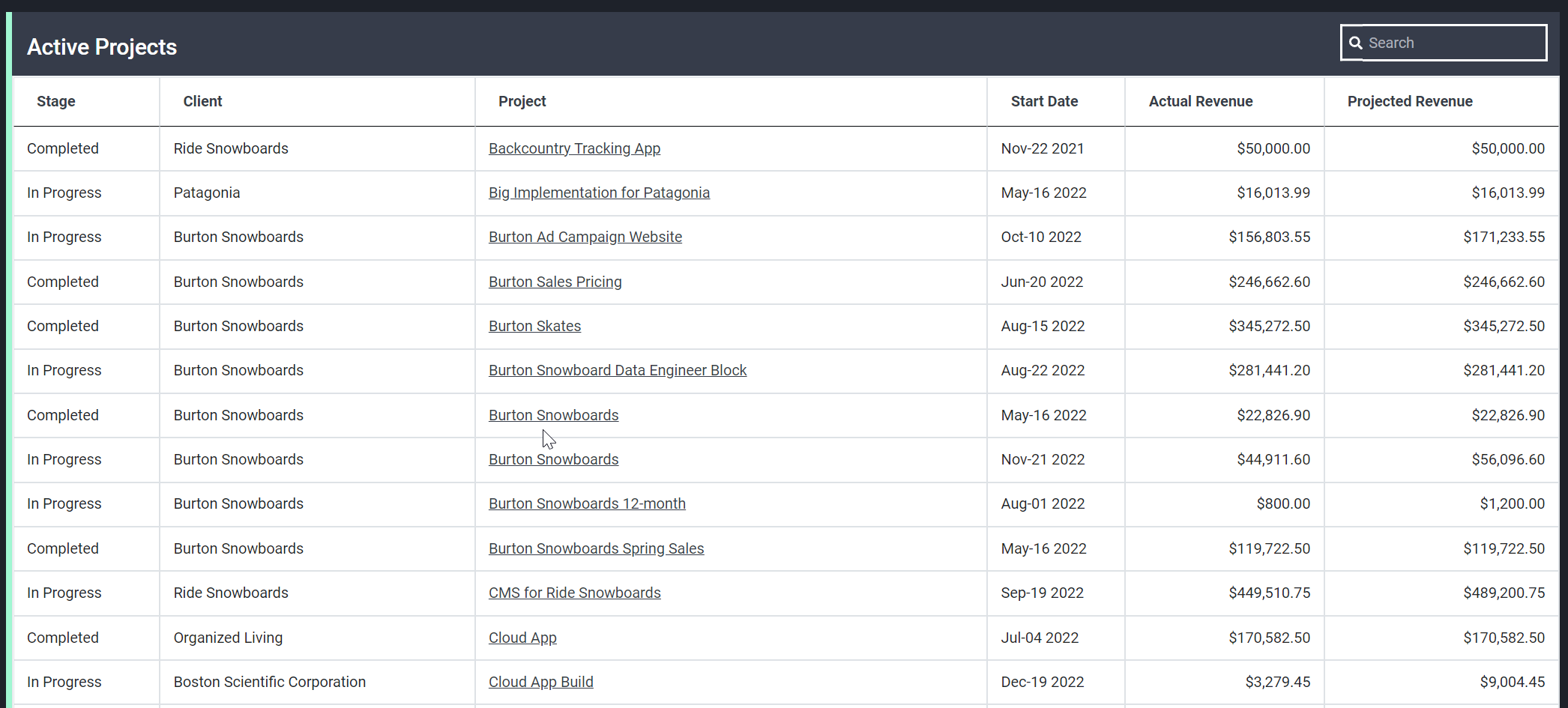The width and height of the screenshot is (1568, 708).
Task: Sort by the Project column header
Action: 522,101
